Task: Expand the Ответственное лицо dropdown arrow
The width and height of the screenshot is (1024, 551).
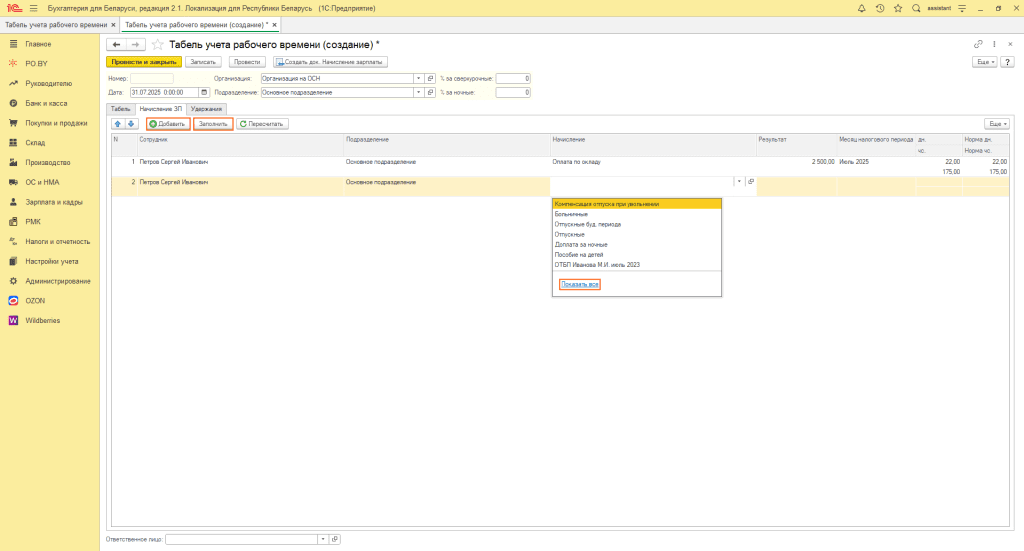Action: (323, 539)
